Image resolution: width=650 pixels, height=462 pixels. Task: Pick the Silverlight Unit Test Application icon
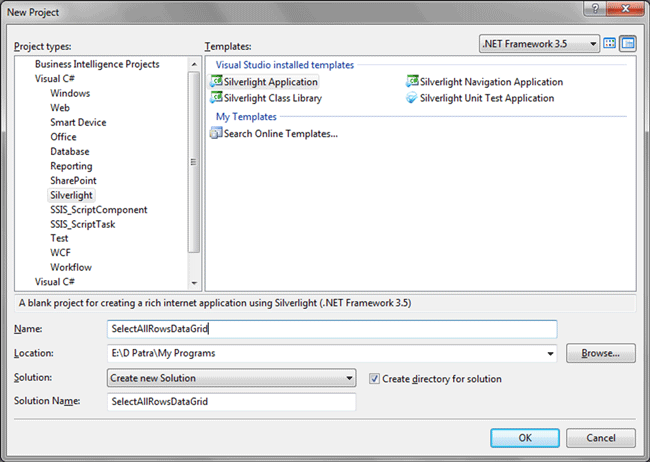pos(412,98)
